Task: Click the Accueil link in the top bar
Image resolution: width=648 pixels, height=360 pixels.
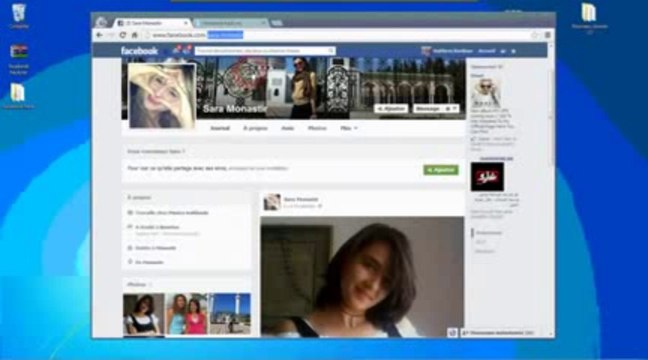Action: (487, 51)
